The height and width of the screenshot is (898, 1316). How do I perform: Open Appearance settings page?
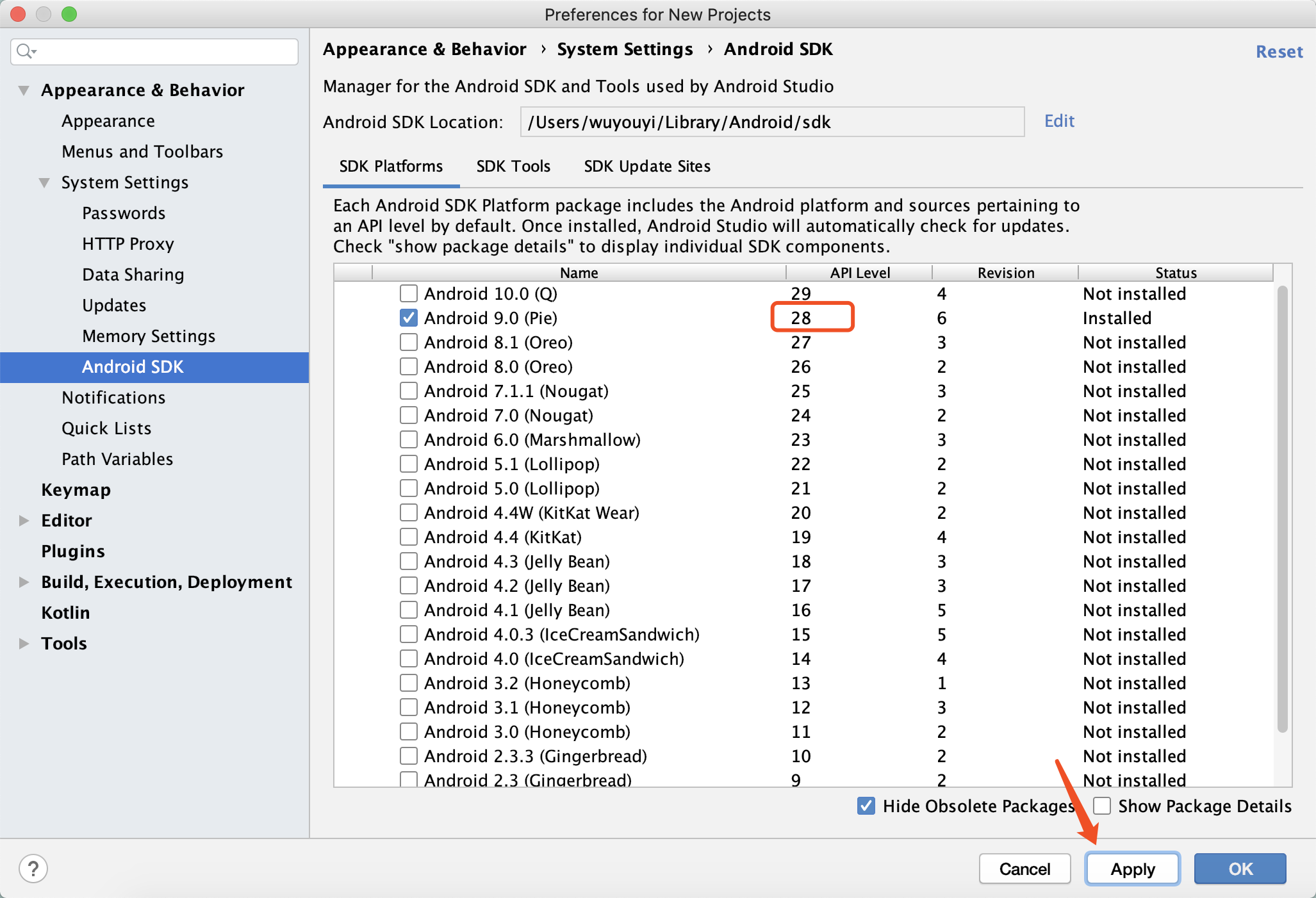click(108, 121)
